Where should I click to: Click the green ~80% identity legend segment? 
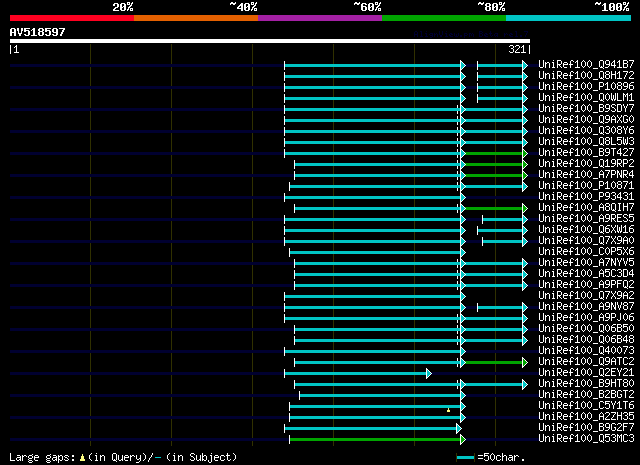444,18
